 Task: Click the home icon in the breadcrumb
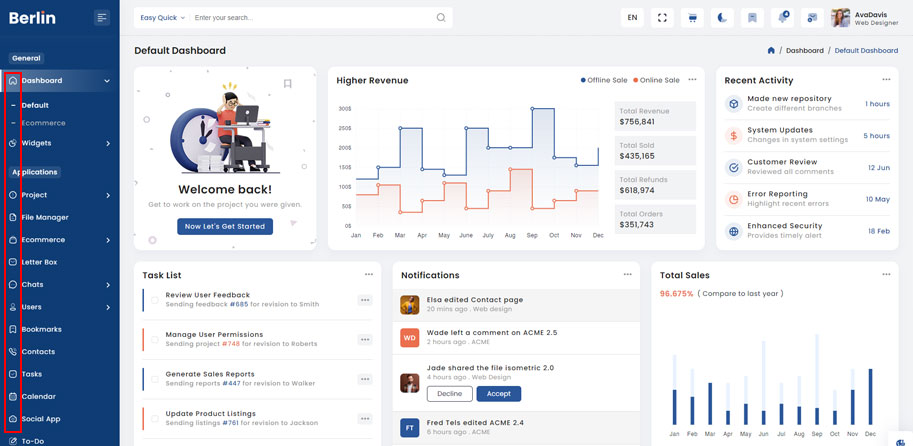coord(771,50)
